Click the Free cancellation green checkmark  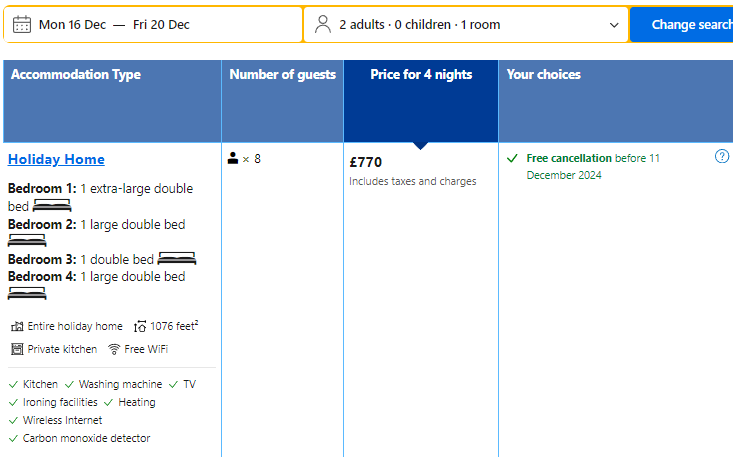coord(513,158)
